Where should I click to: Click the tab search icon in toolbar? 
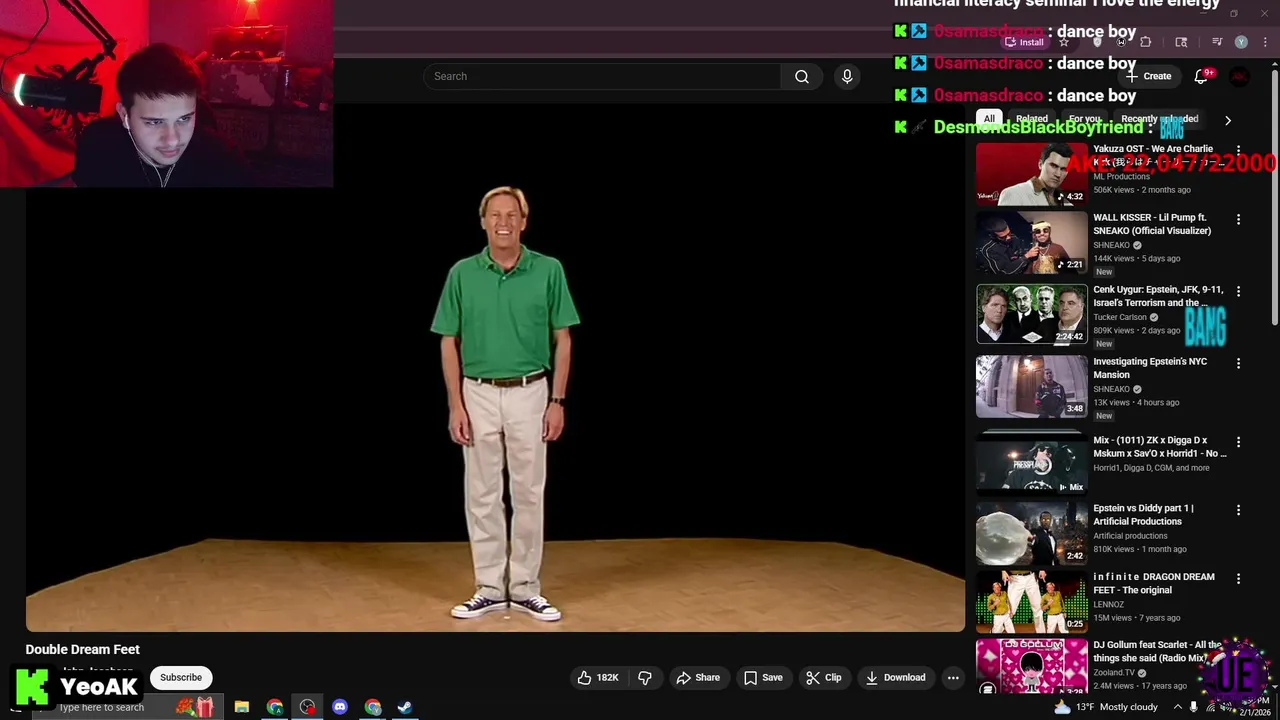pos(1181,42)
